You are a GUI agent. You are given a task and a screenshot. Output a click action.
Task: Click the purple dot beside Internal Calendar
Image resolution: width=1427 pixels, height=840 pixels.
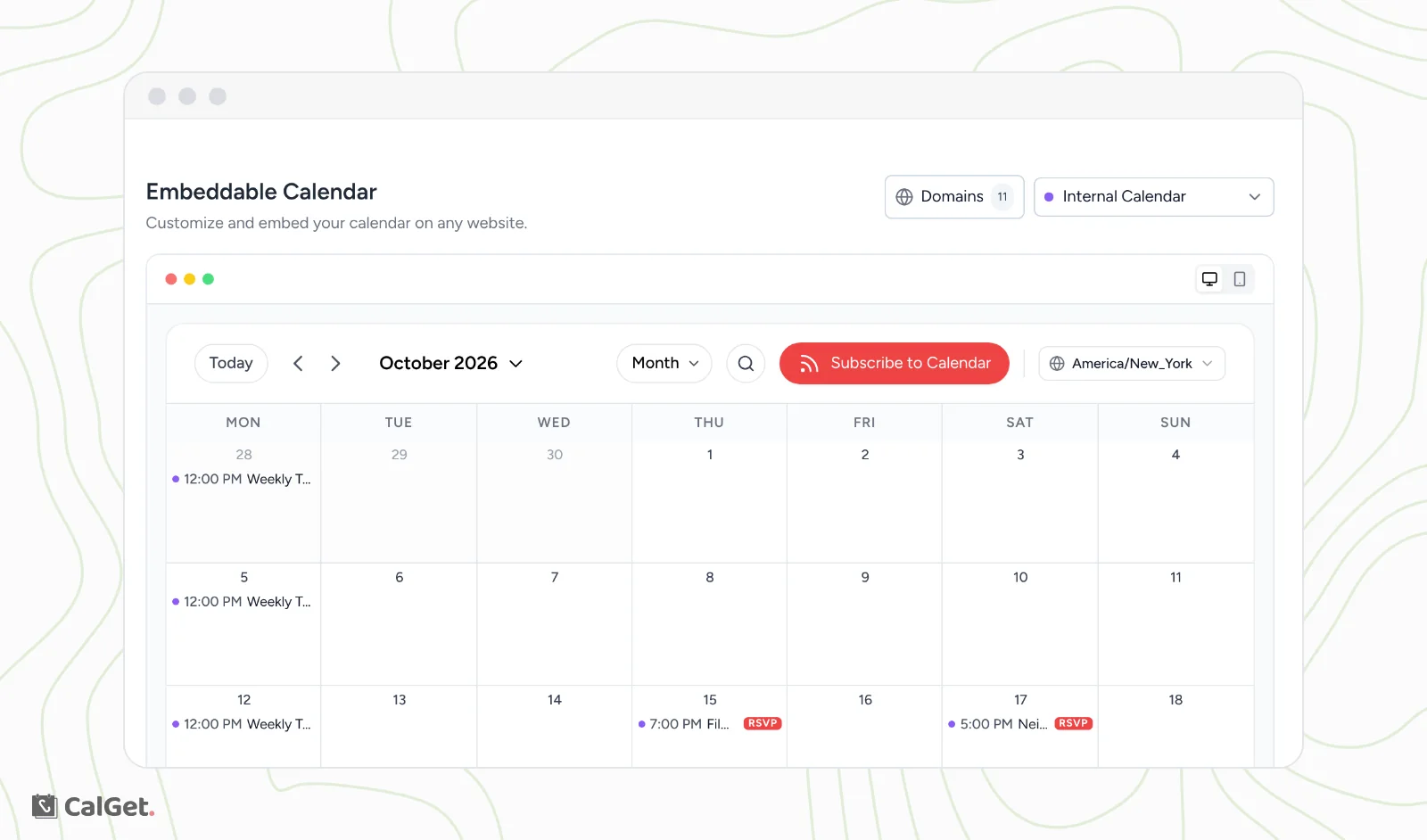pos(1049,197)
